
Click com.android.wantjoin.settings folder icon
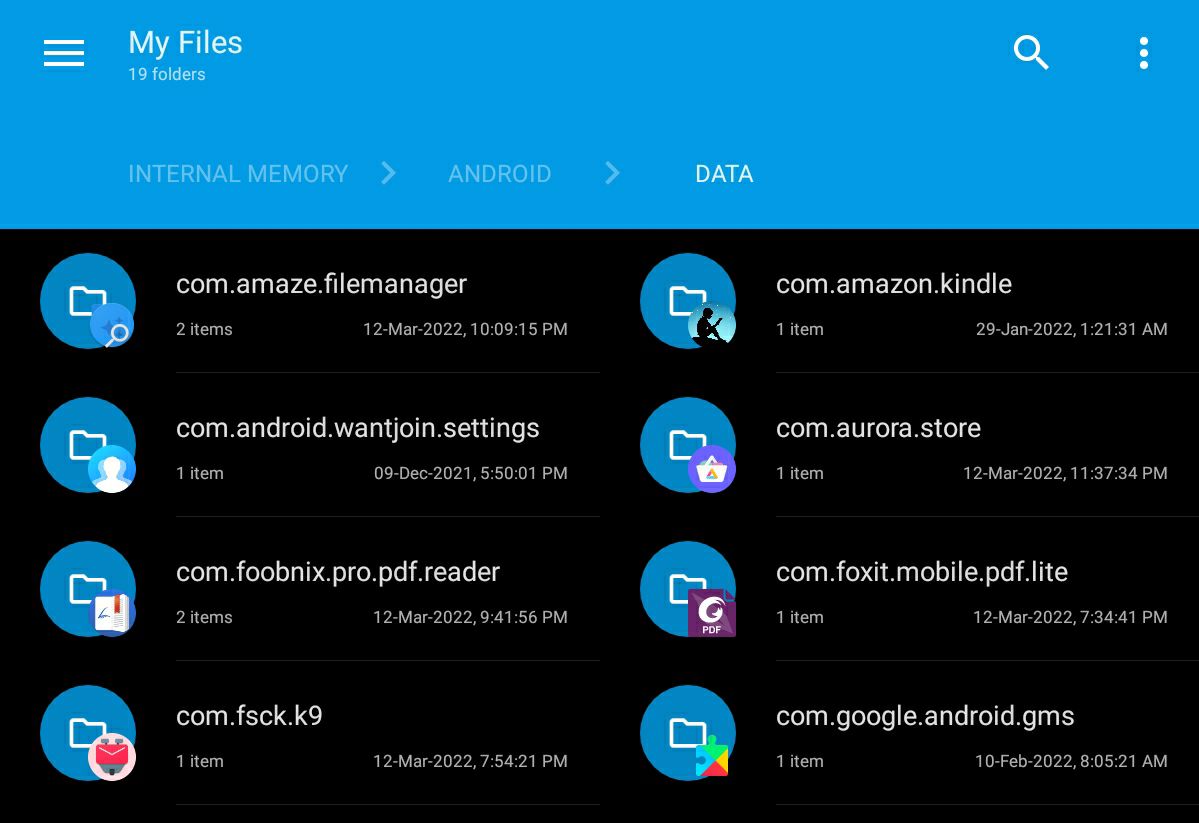coord(88,444)
